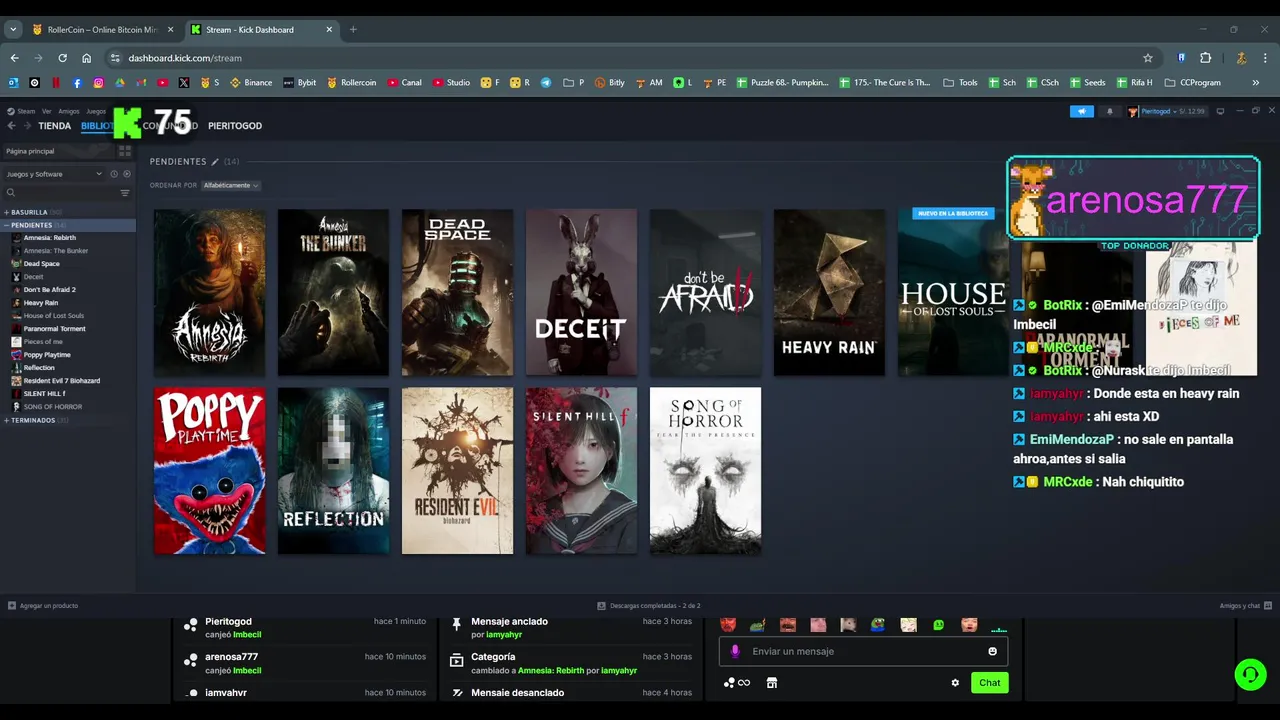Open Steam notifications bell icon

click(1109, 111)
